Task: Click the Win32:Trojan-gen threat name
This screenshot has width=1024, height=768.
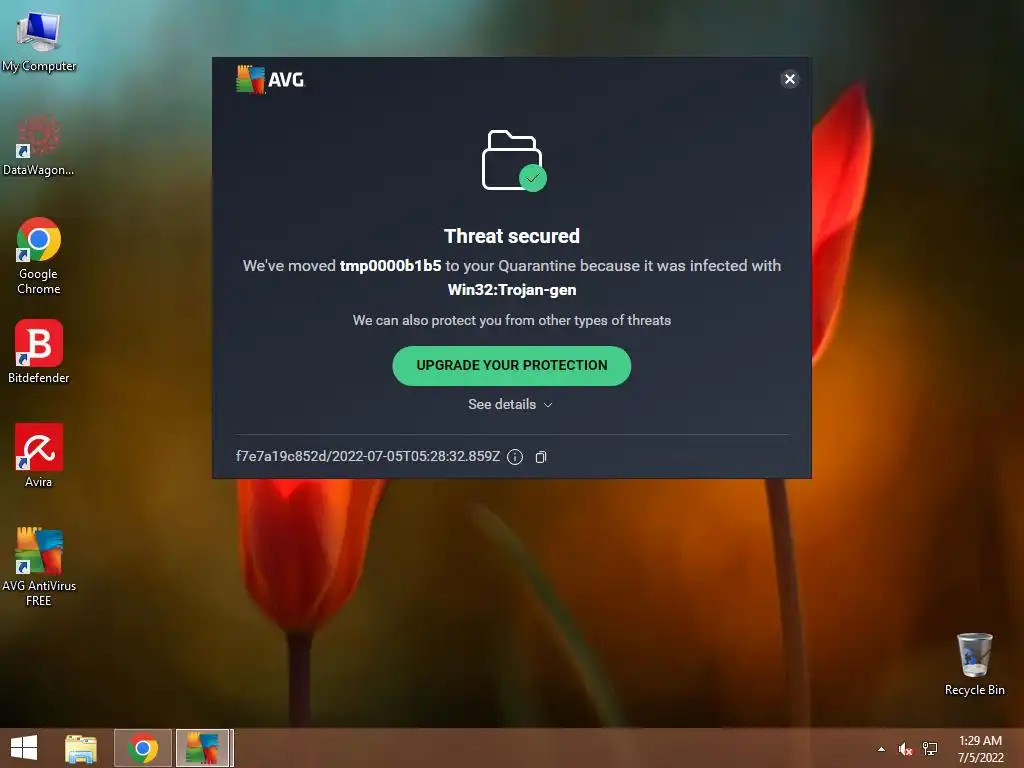Action: pos(512,290)
